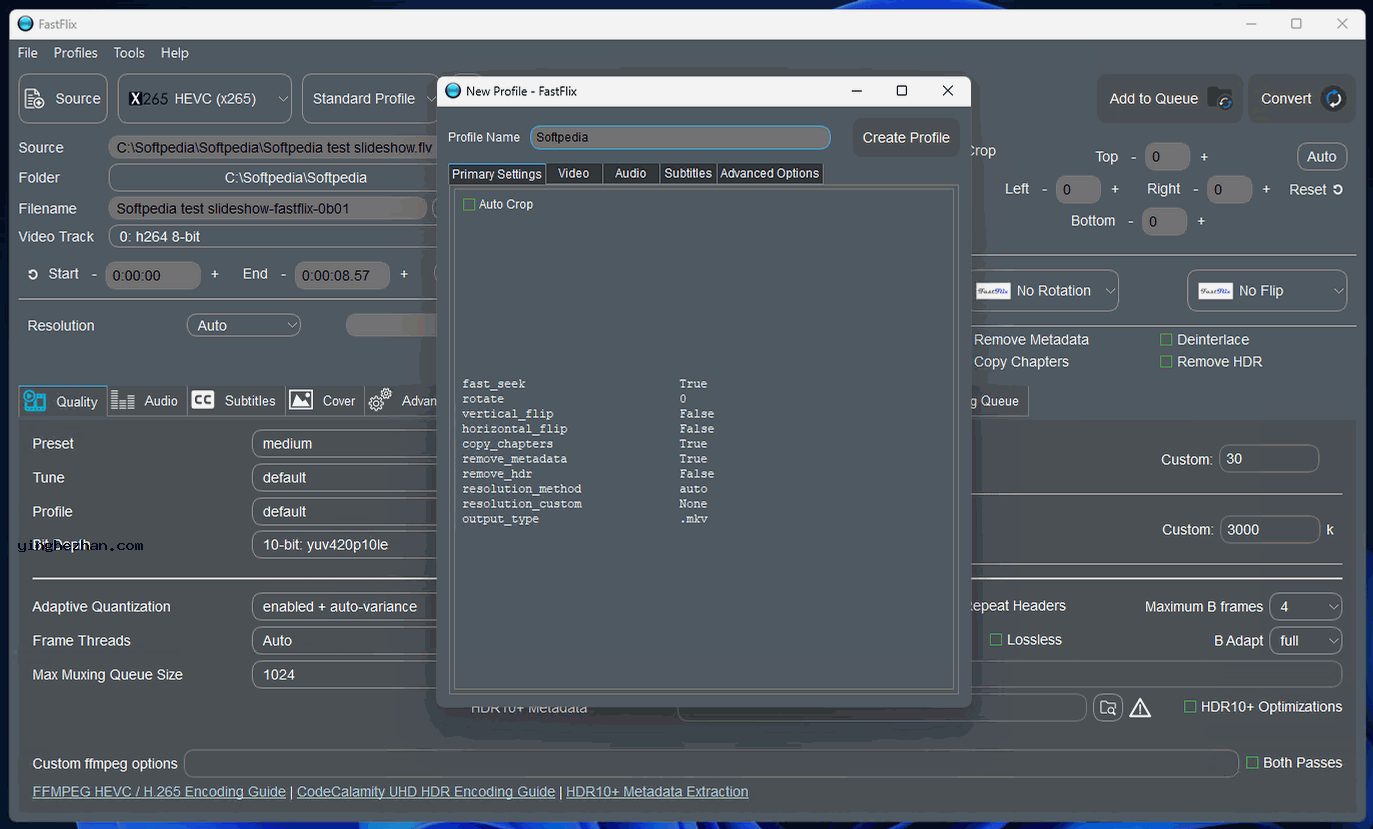The height and width of the screenshot is (829, 1373).
Task: Click the Cover tab image icon
Action: point(301,400)
